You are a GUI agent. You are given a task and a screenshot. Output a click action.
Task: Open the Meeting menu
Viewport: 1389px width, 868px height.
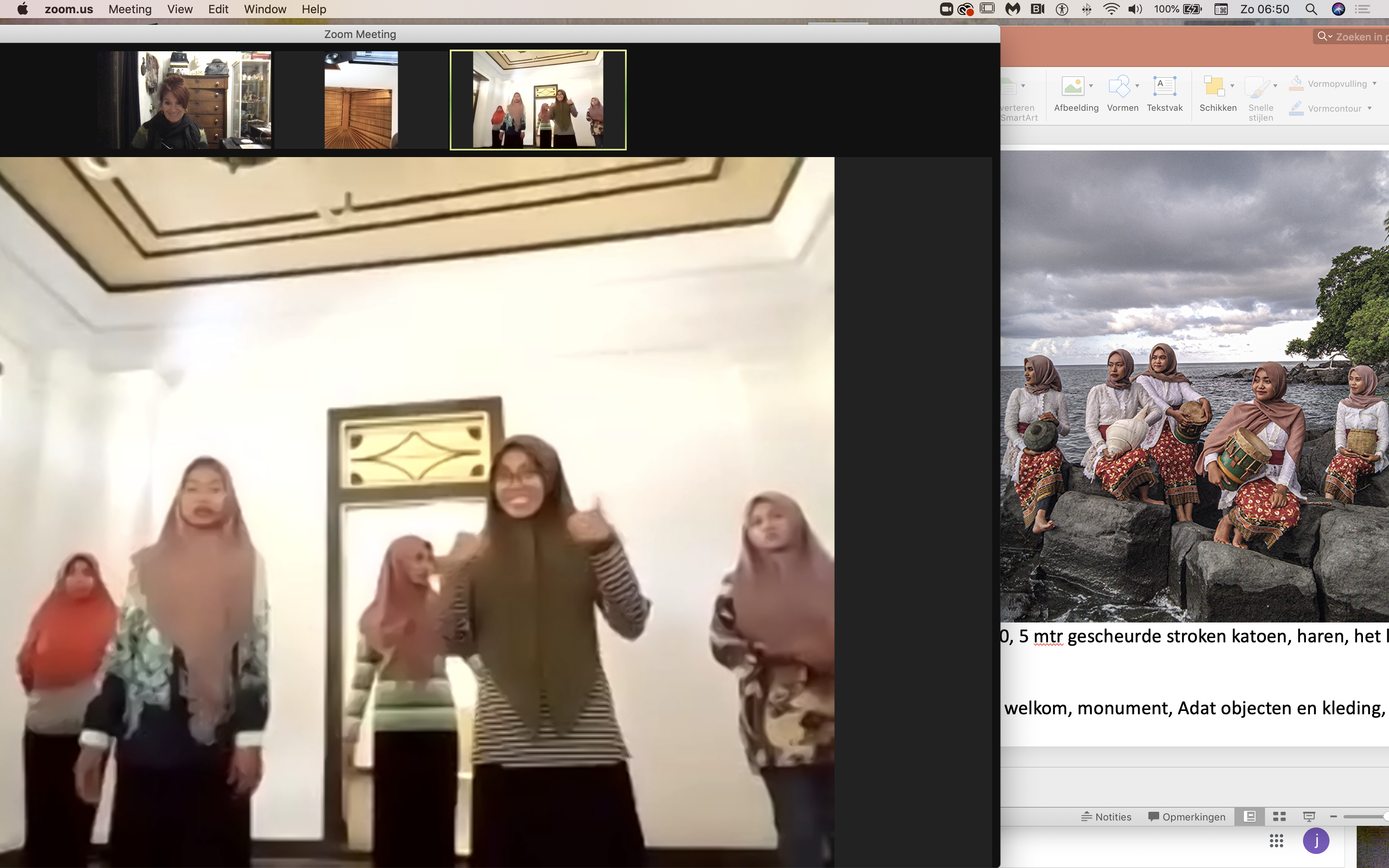[x=130, y=9]
